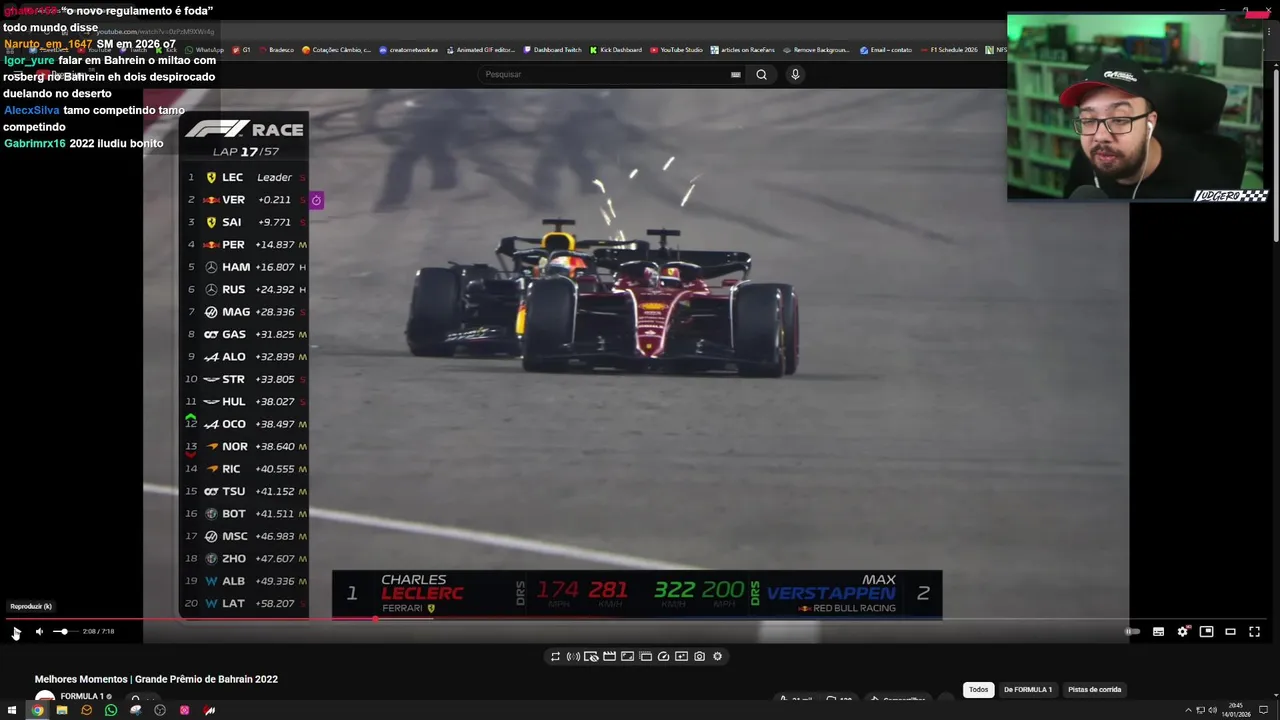
Task: Open the on-screen keyboard in search box
Action: 736,74
